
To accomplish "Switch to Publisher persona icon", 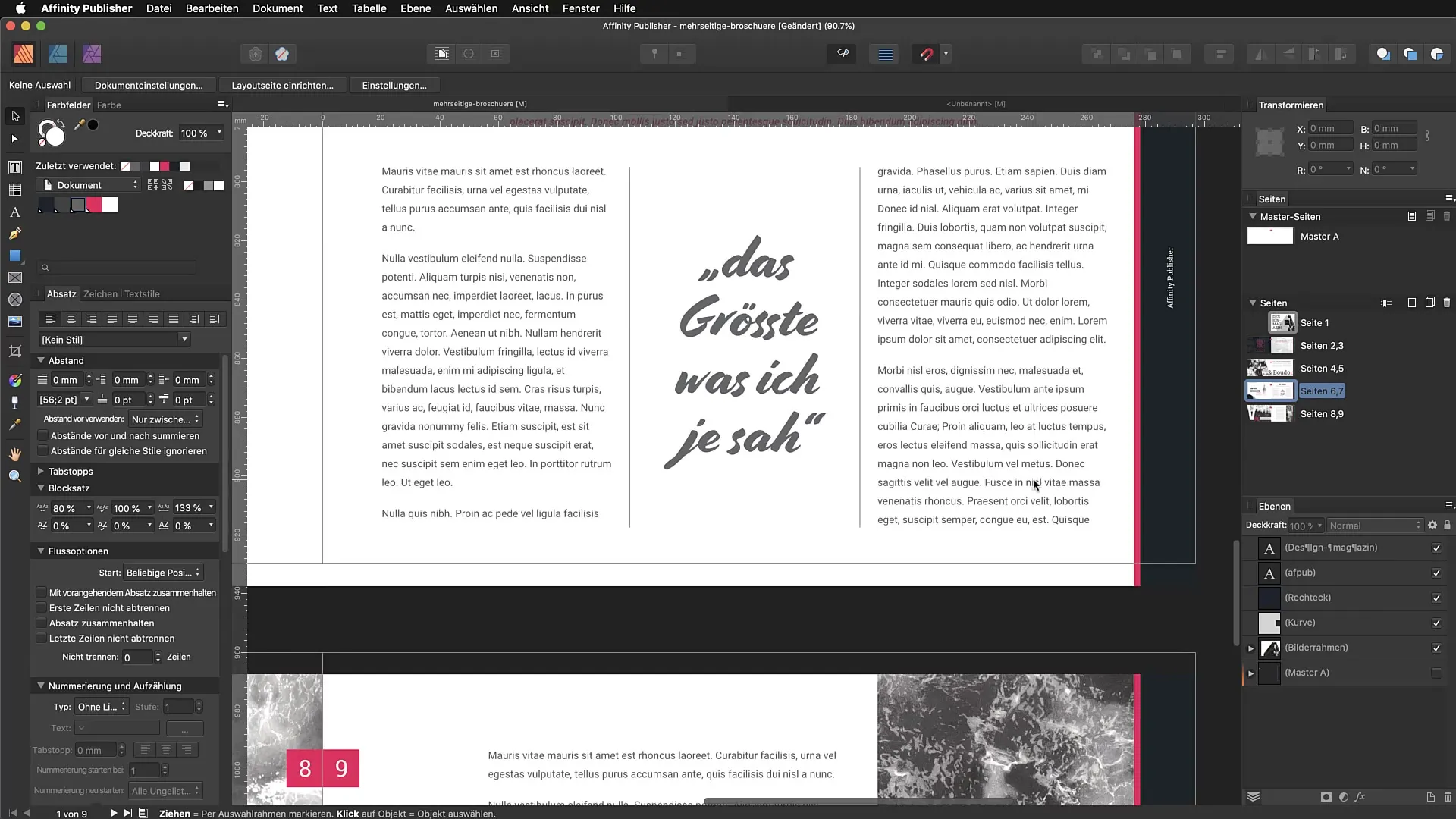I will (24, 54).
